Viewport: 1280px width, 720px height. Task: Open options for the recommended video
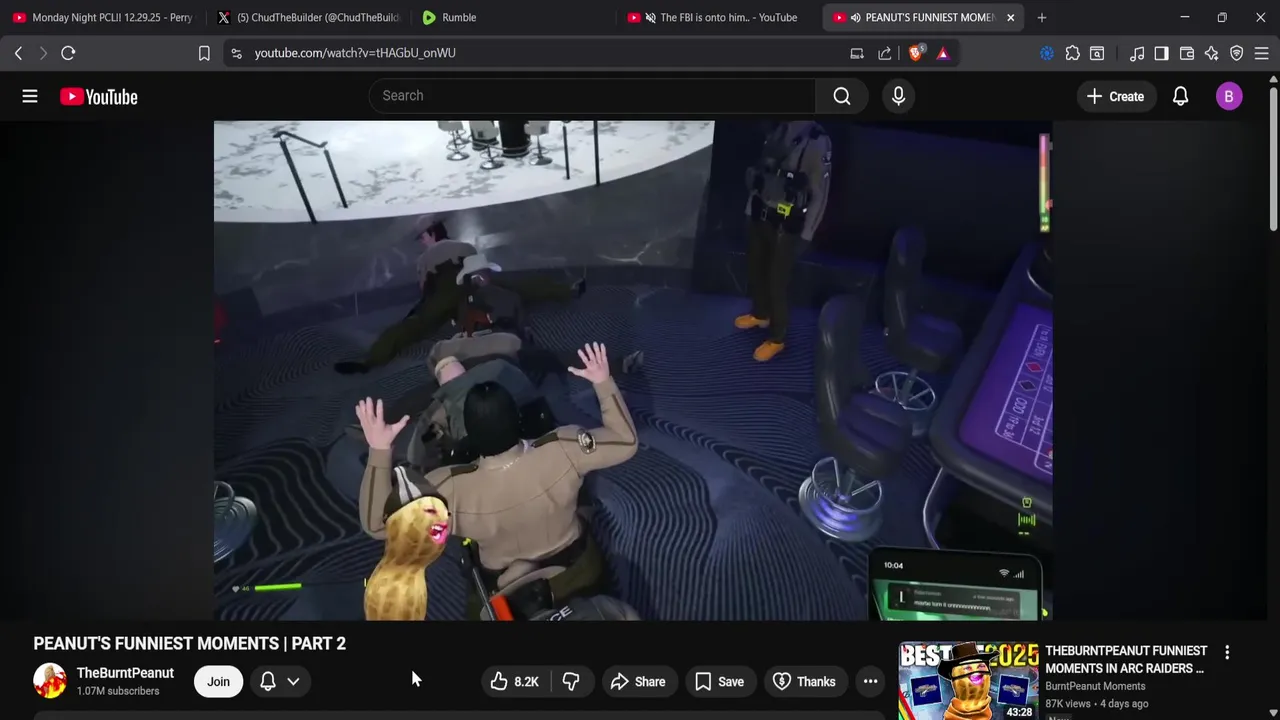click(1227, 652)
